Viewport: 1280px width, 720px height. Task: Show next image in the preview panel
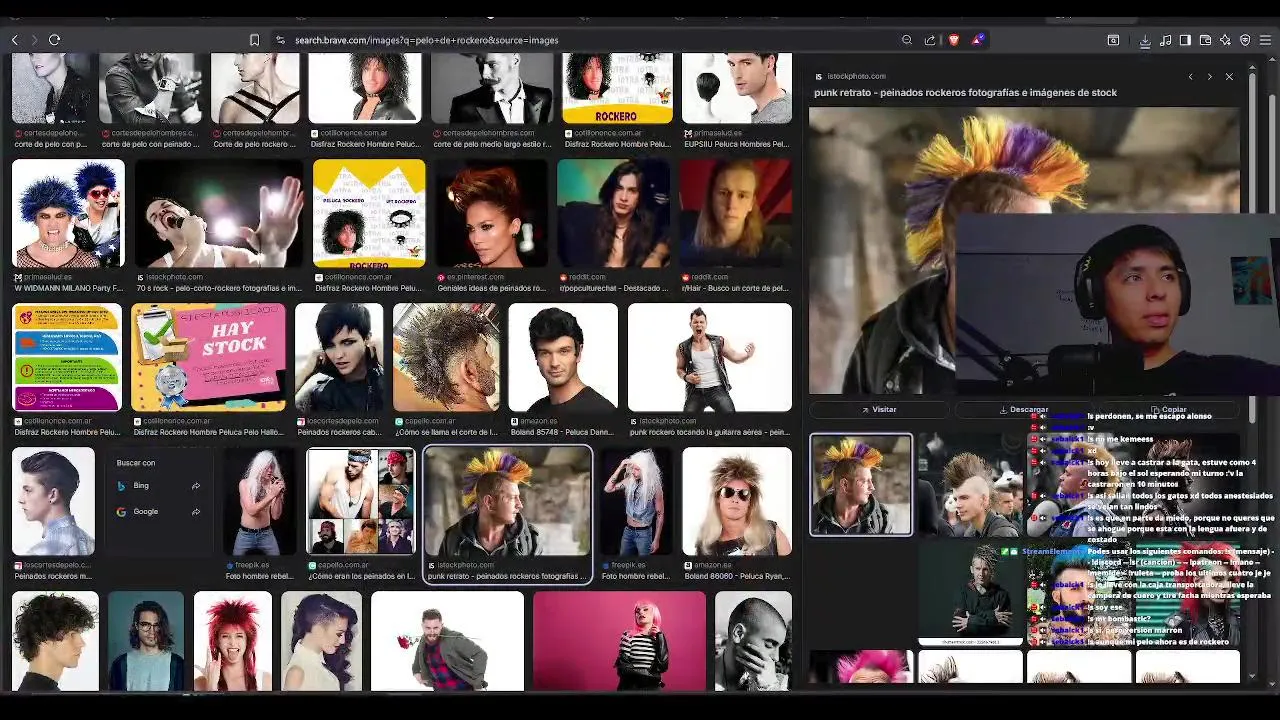coord(1209,76)
